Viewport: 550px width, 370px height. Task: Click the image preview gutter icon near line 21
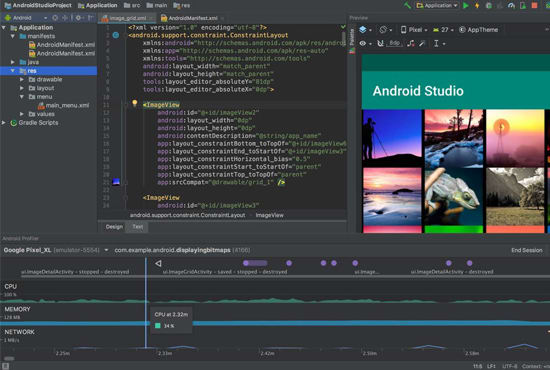116,182
